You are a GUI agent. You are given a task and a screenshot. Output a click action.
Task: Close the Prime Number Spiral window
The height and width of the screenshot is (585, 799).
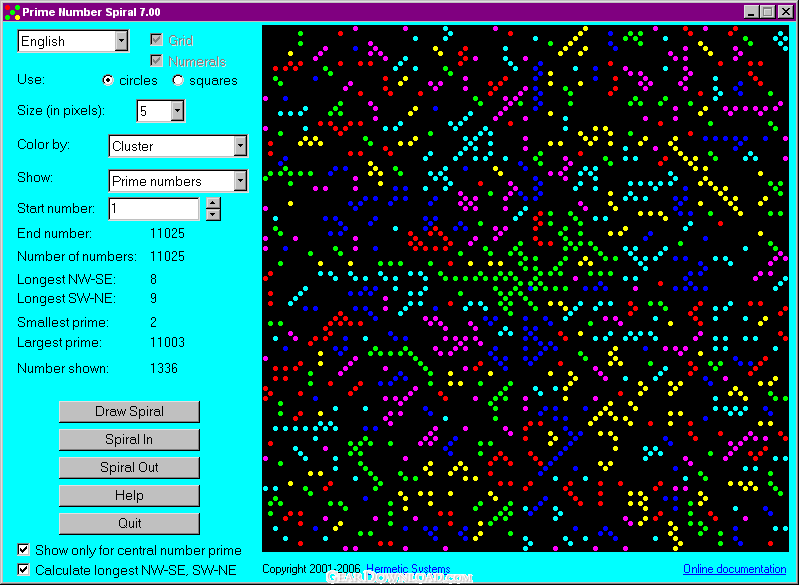pyautogui.click(x=785, y=12)
